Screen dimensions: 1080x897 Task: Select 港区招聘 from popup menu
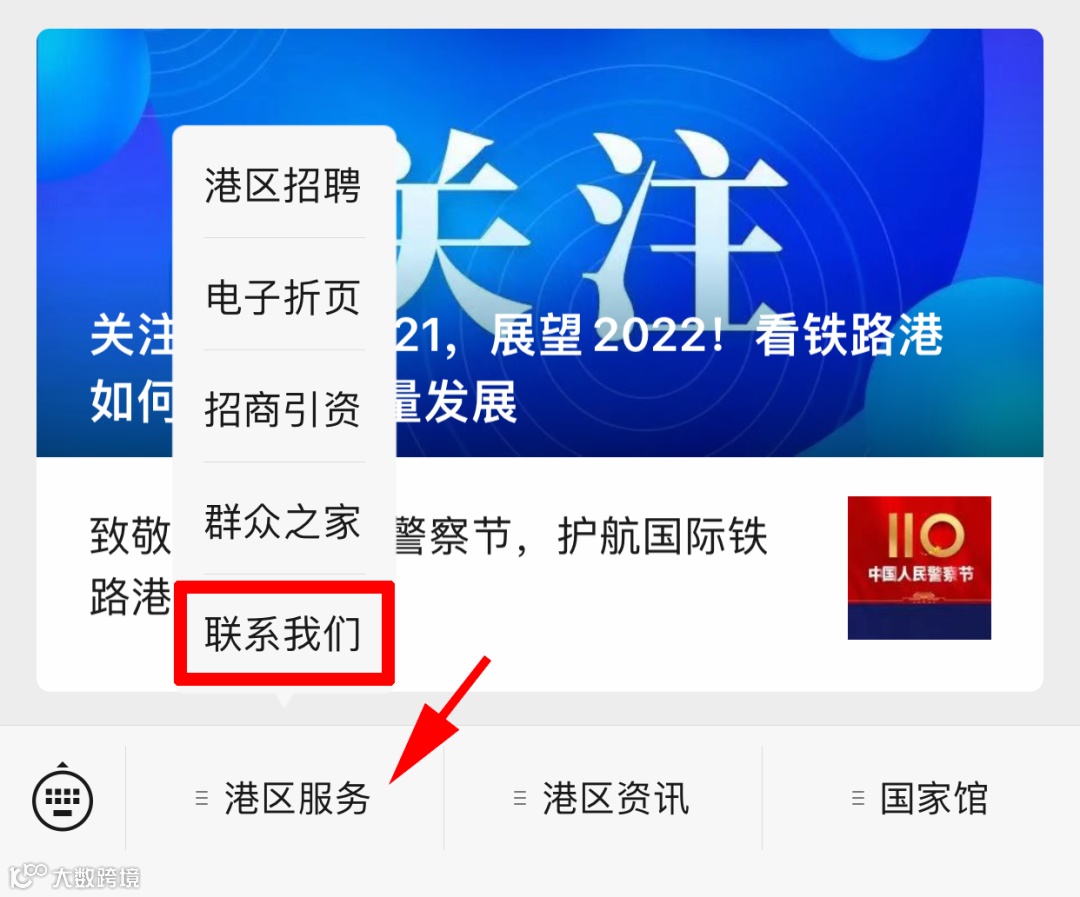click(x=283, y=185)
